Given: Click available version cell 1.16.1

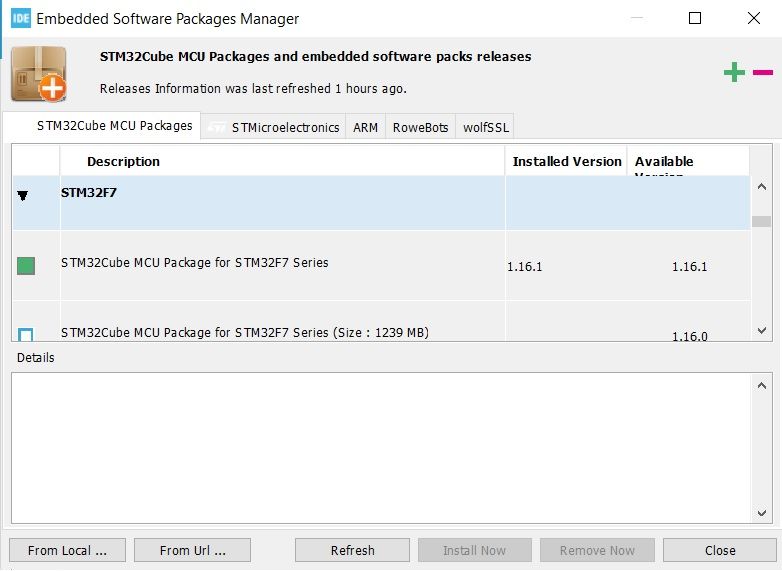Looking at the screenshot, I should pyautogui.click(x=690, y=266).
